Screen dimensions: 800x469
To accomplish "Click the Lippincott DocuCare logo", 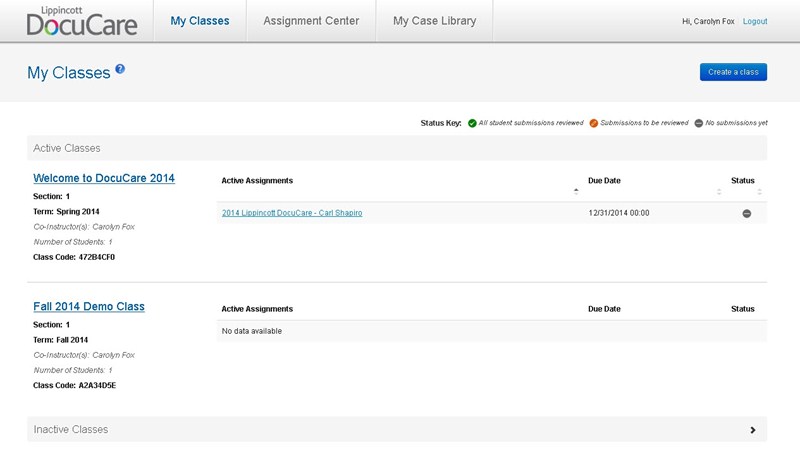I will (82, 21).
